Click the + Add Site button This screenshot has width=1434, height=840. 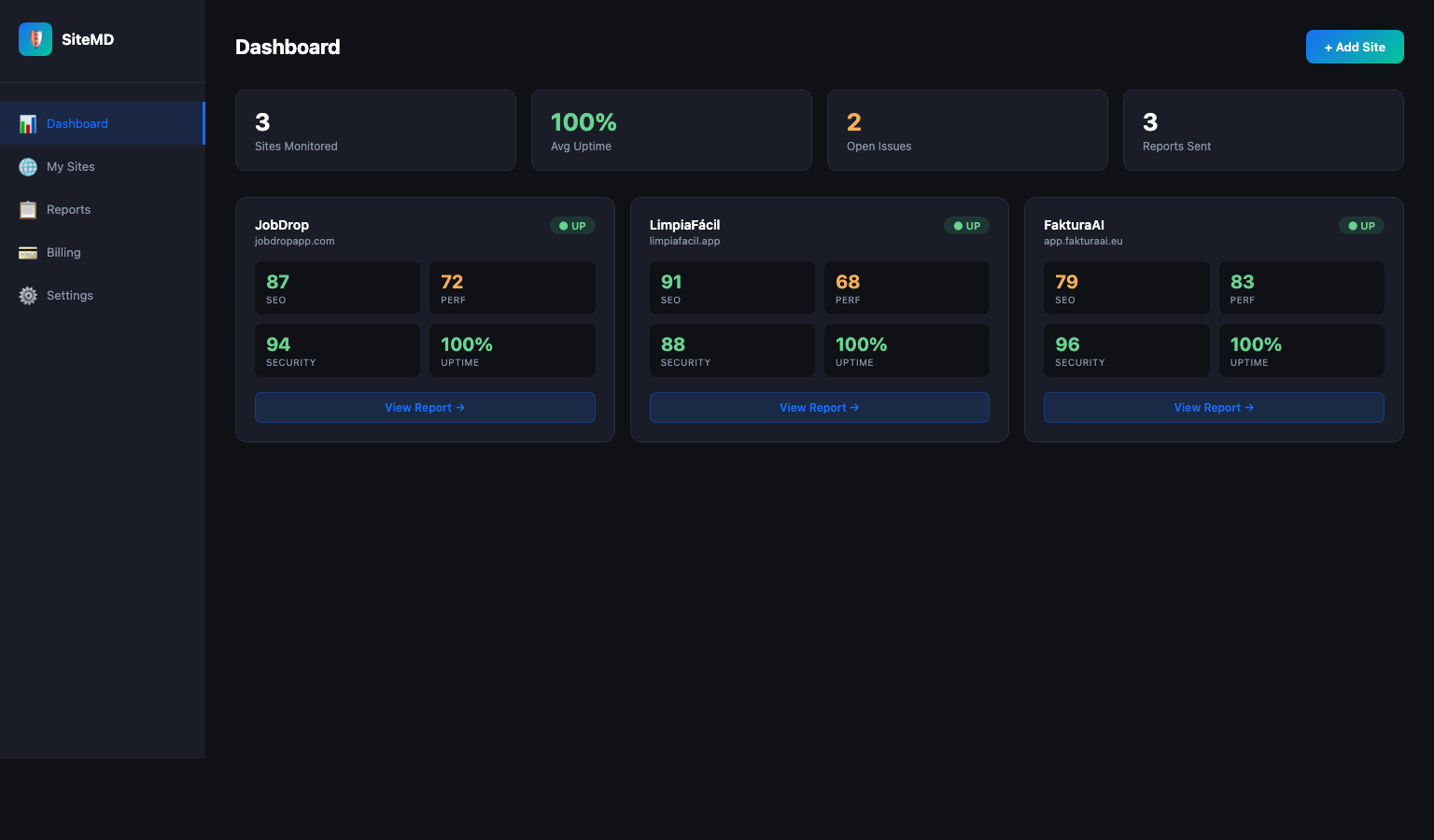click(x=1355, y=47)
